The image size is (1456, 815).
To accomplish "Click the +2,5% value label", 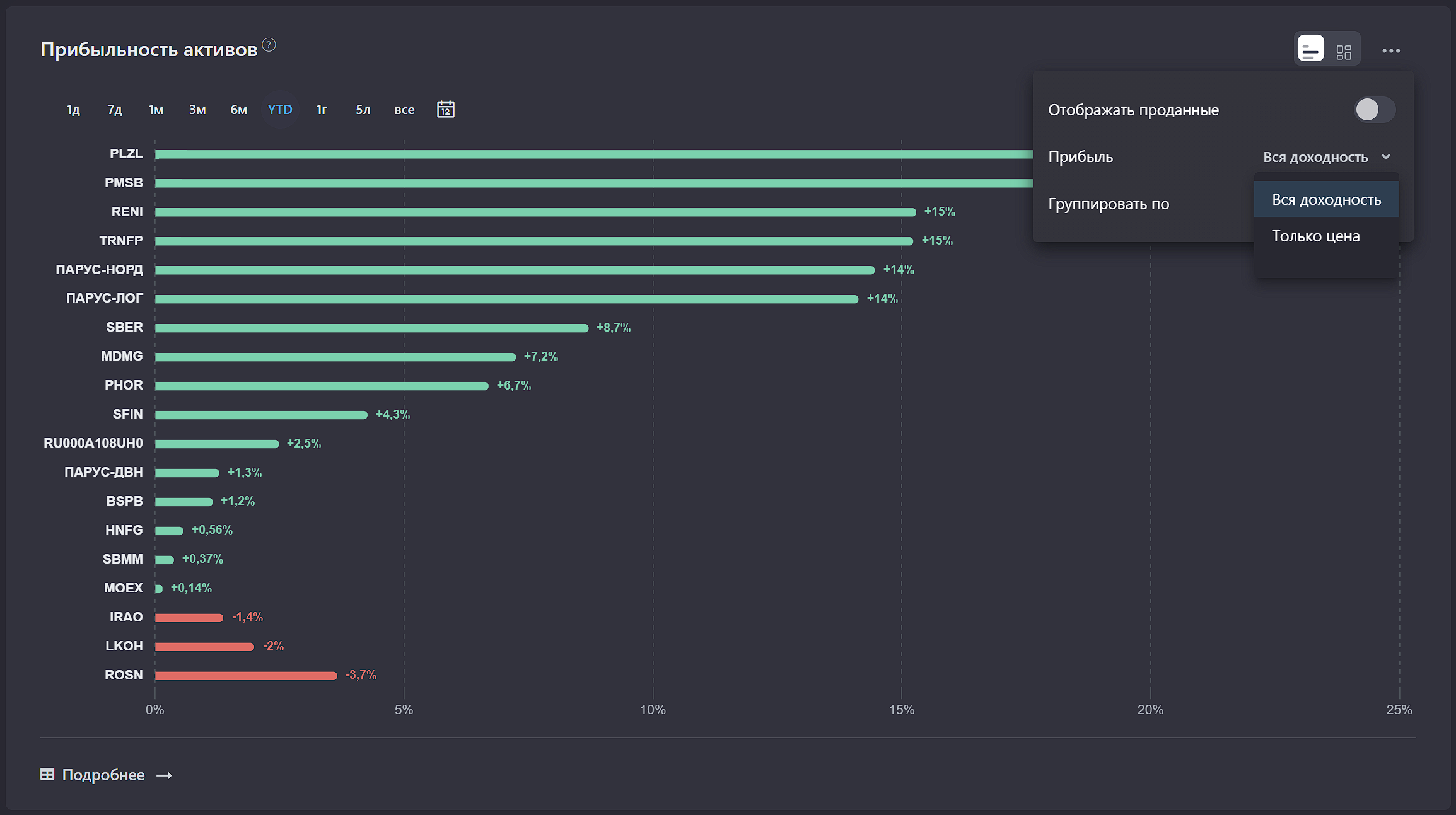I will [303, 444].
